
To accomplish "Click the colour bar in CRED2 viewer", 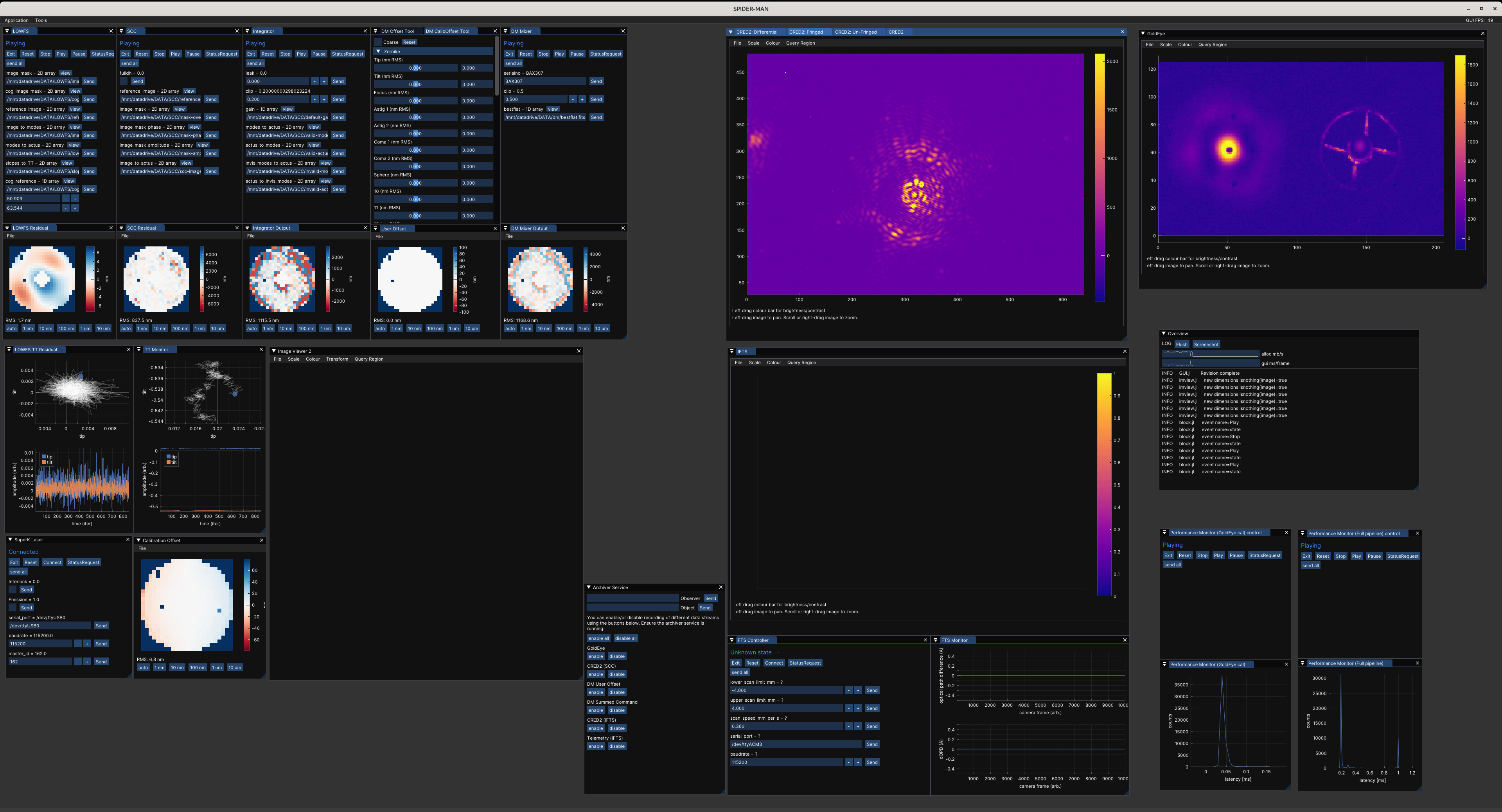I will click(1100, 178).
